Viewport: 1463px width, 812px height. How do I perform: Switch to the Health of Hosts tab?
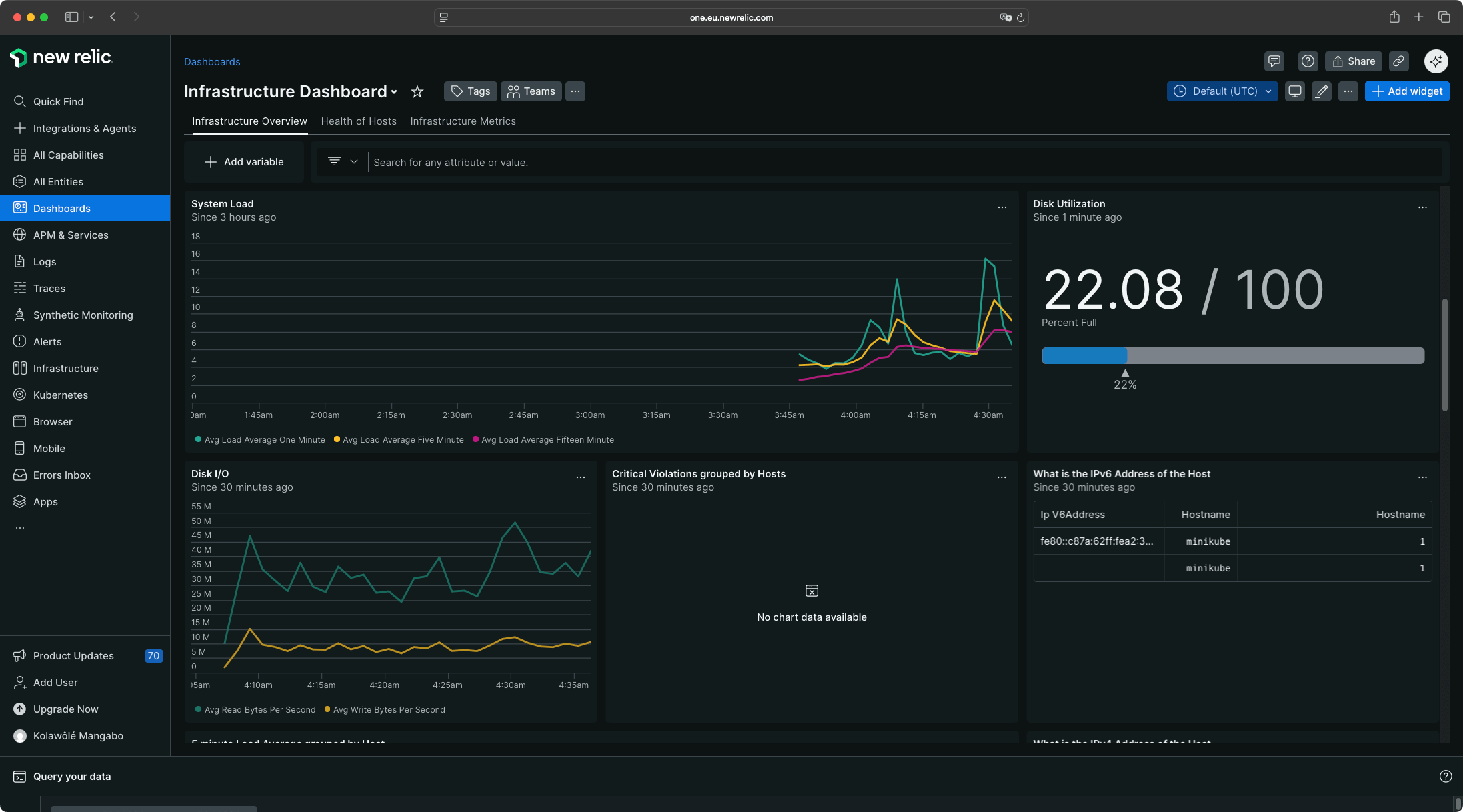359,121
